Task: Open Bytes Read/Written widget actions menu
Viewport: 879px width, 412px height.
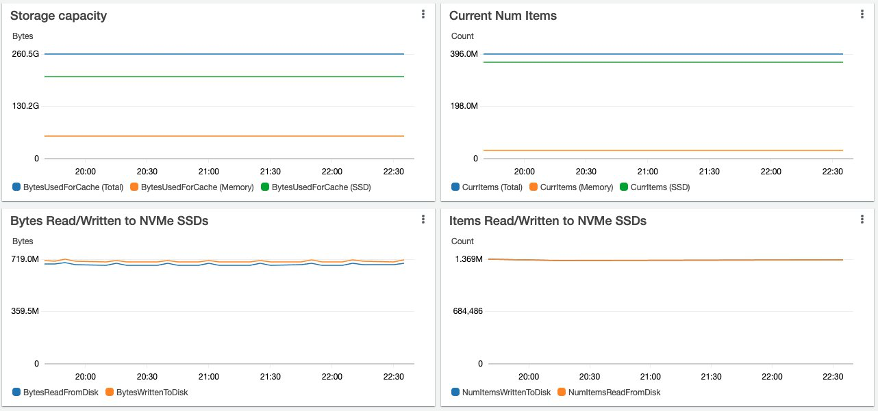Action: [x=423, y=220]
